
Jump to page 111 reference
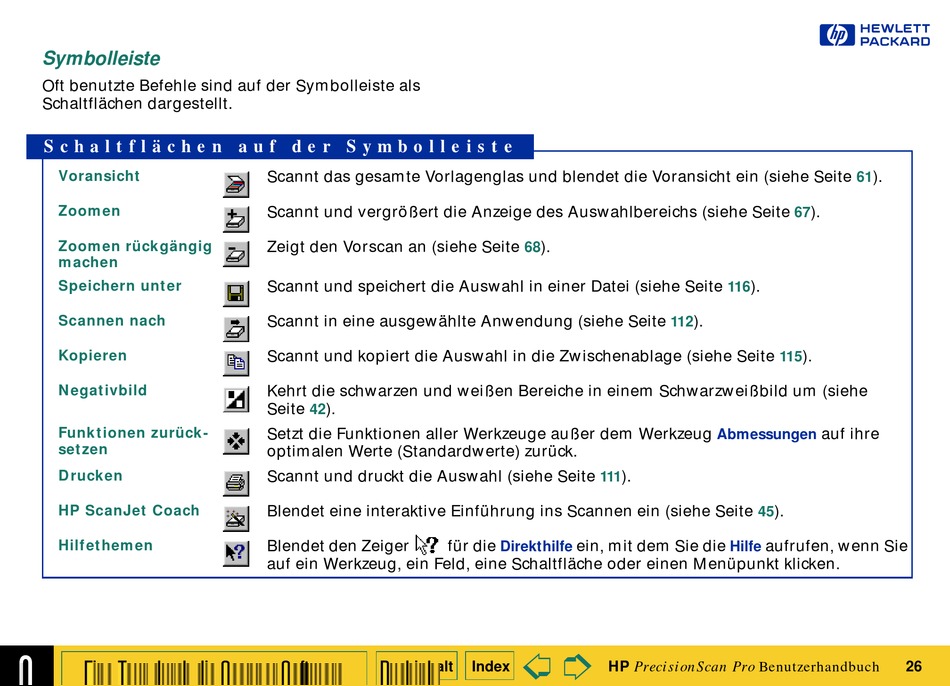pyautogui.click(x=611, y=477)
